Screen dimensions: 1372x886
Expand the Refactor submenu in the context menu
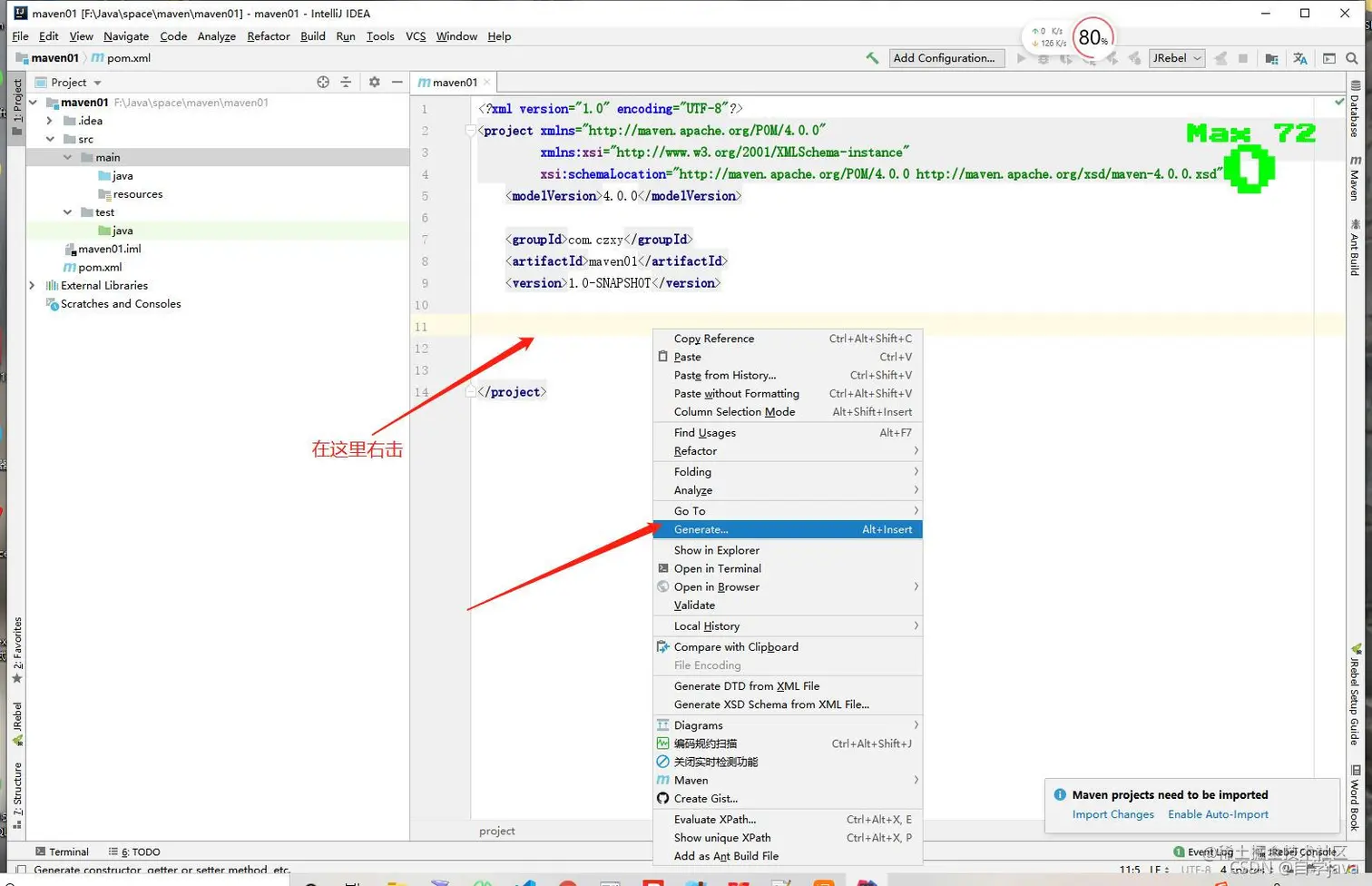(788, 451)
